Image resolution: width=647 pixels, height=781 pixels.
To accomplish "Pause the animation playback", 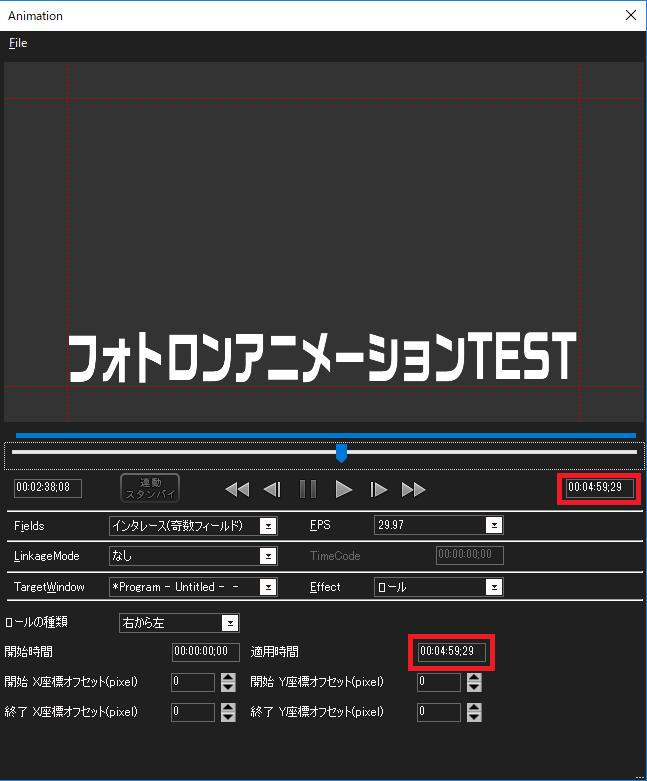I will 308,490.
